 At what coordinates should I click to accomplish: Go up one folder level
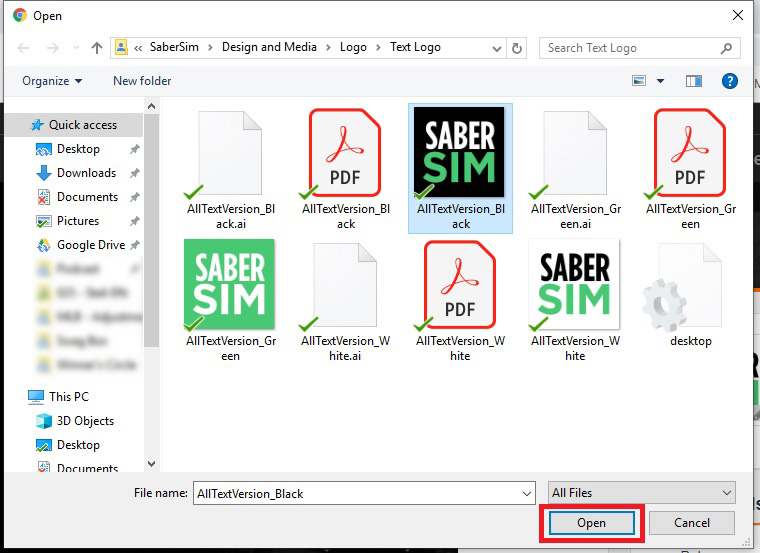pyautogui.click(x=97, y=47)
